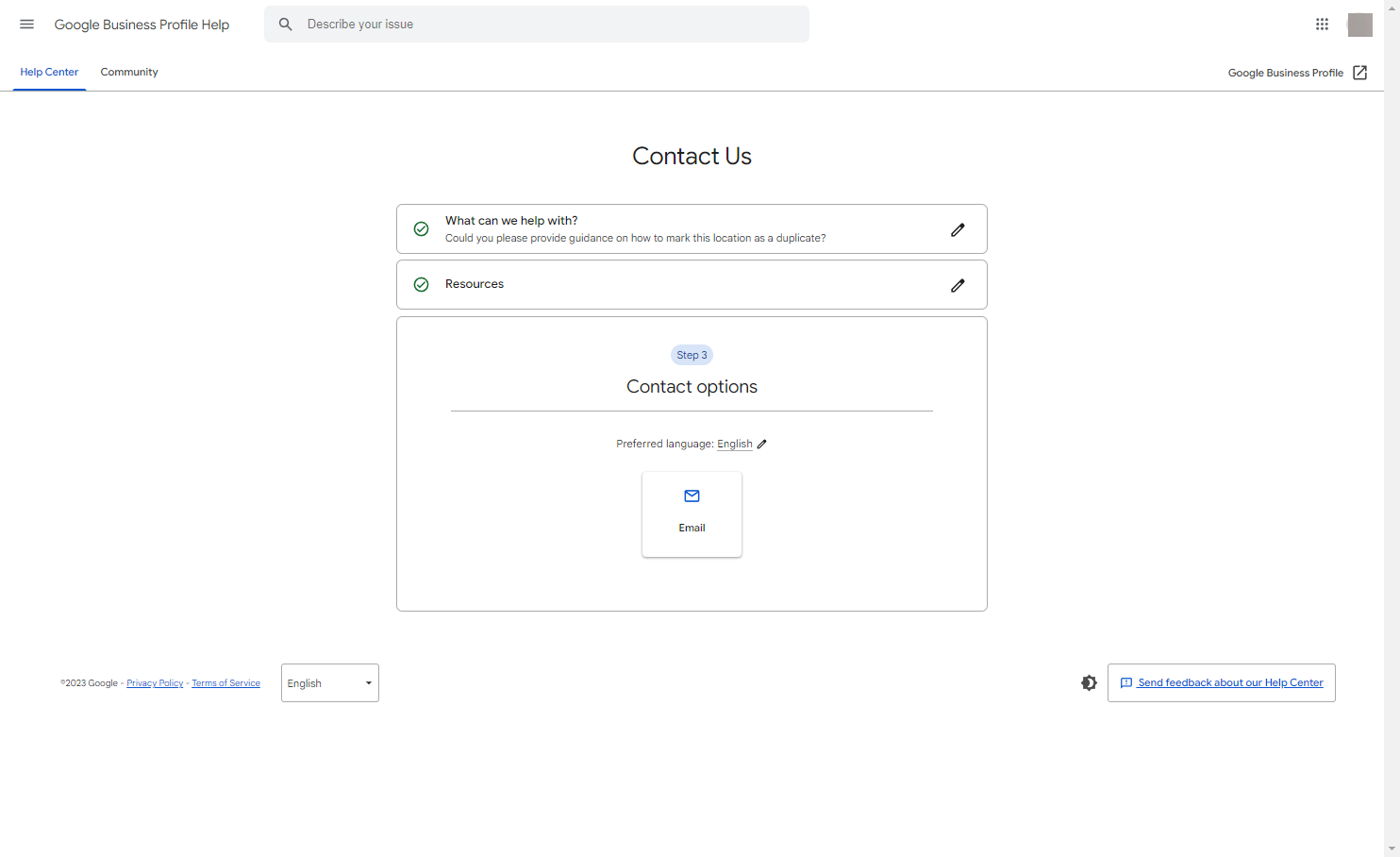Click the Email envelope icon

point(692,496)
